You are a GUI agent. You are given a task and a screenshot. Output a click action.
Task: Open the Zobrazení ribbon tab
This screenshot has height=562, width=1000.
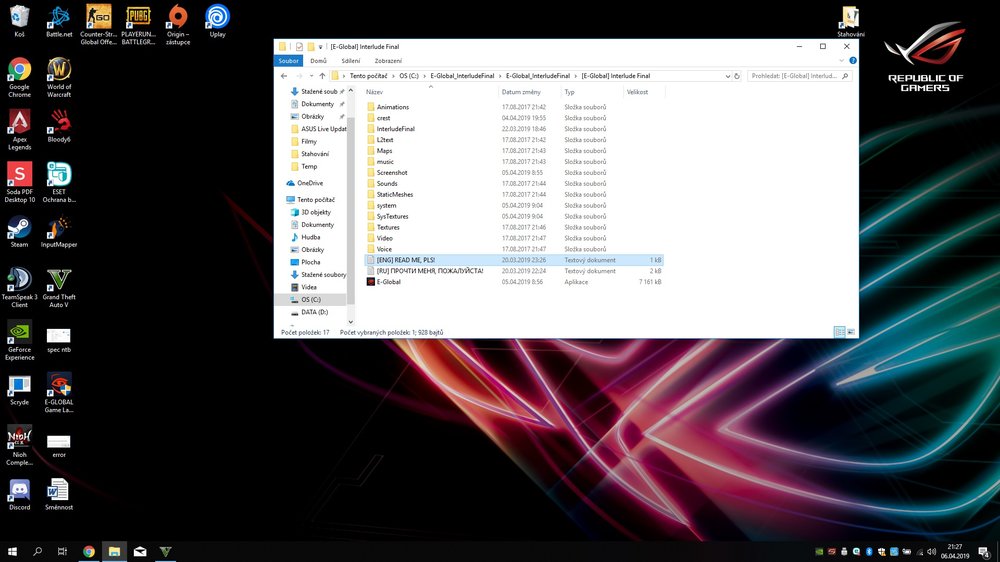(x=388, y=61)
